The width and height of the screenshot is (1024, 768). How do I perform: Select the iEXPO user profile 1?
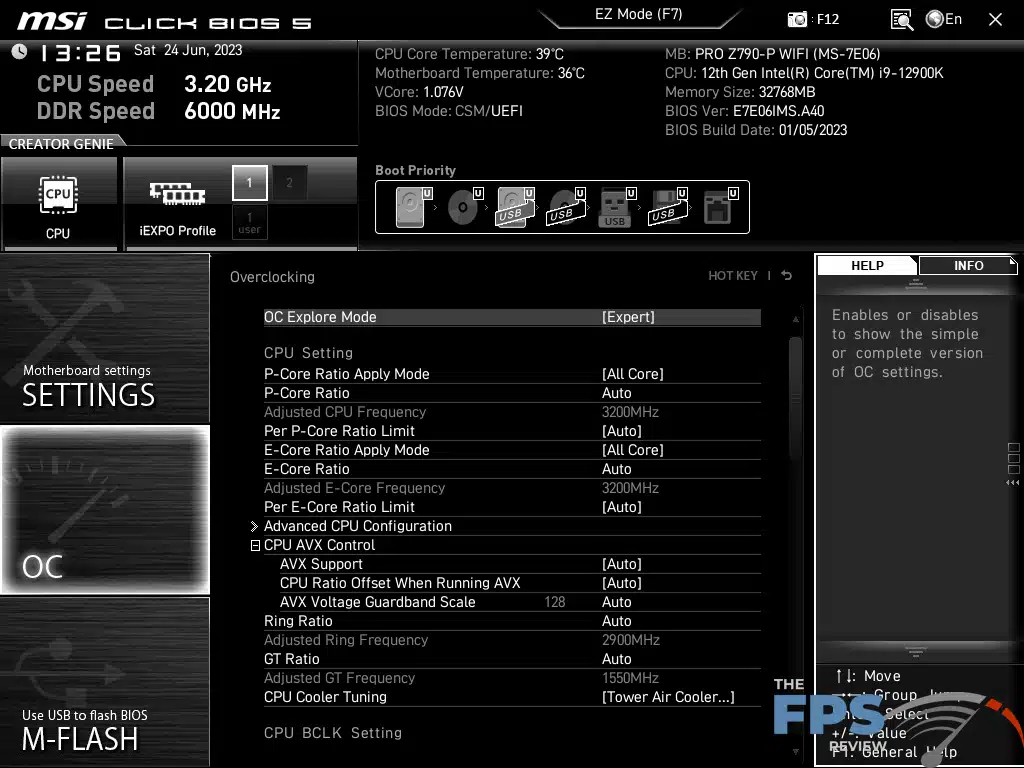pyautogui.click(x=249, y=222)
